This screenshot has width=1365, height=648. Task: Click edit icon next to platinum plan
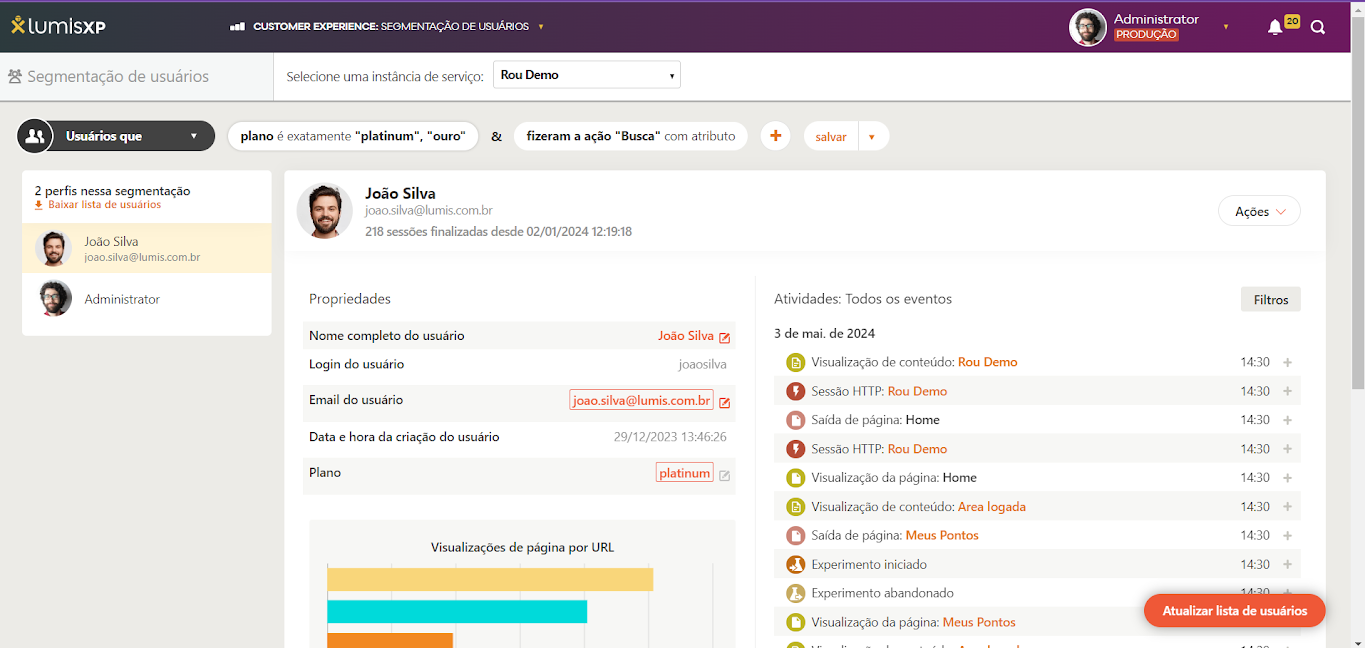click(x=725, y=475)
